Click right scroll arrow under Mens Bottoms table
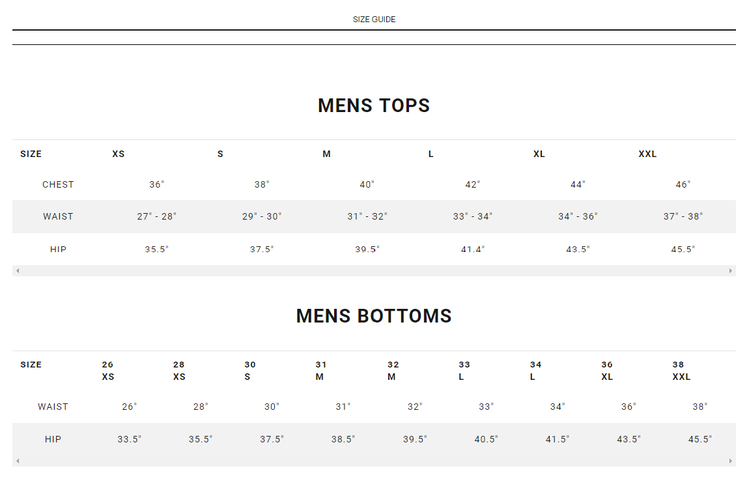This screenshot has width=749, height=503. (732, 461)
